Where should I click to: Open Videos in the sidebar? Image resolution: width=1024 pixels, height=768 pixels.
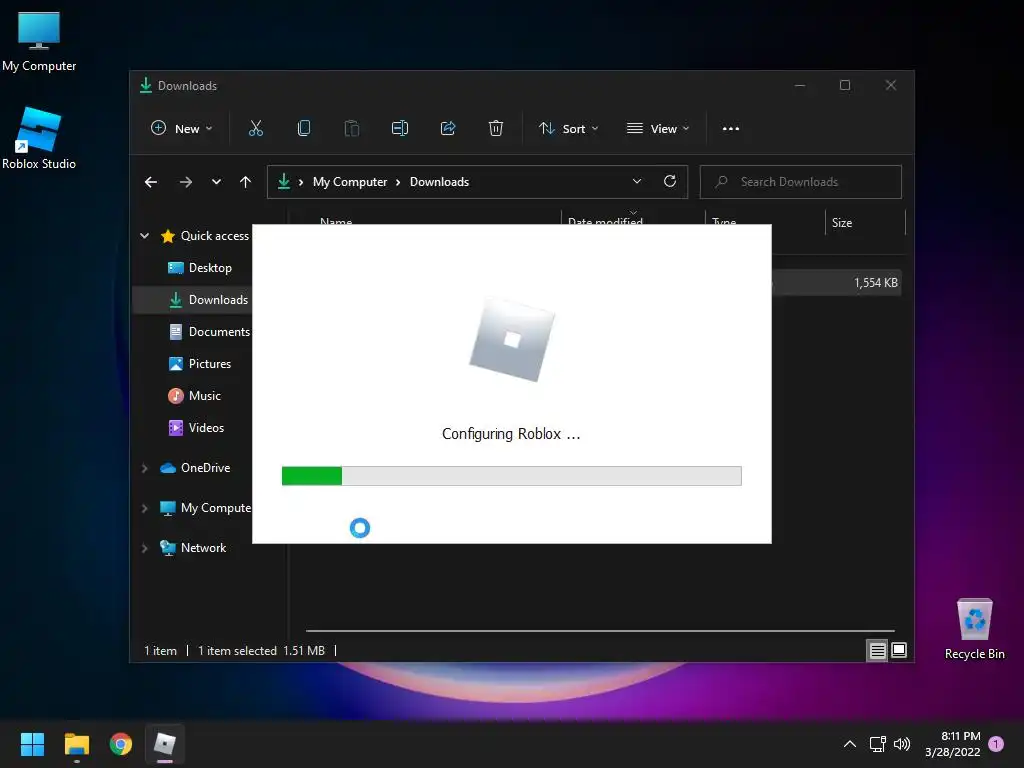pyautogui.click(x=197, y=428)
